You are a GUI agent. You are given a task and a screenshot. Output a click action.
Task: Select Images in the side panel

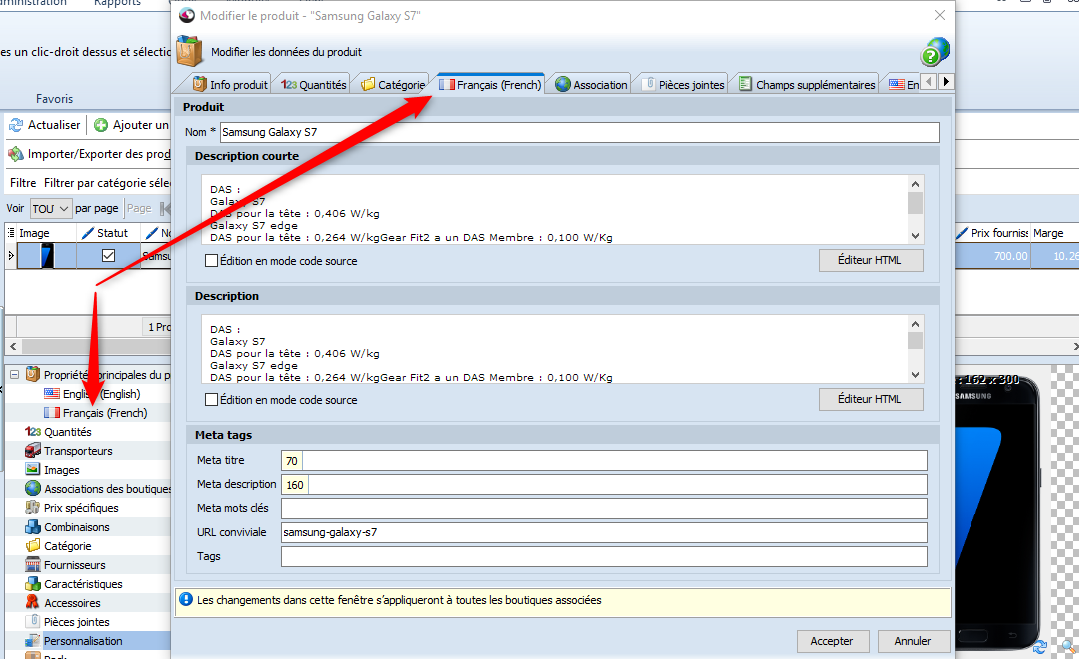[x=52, y=470]
